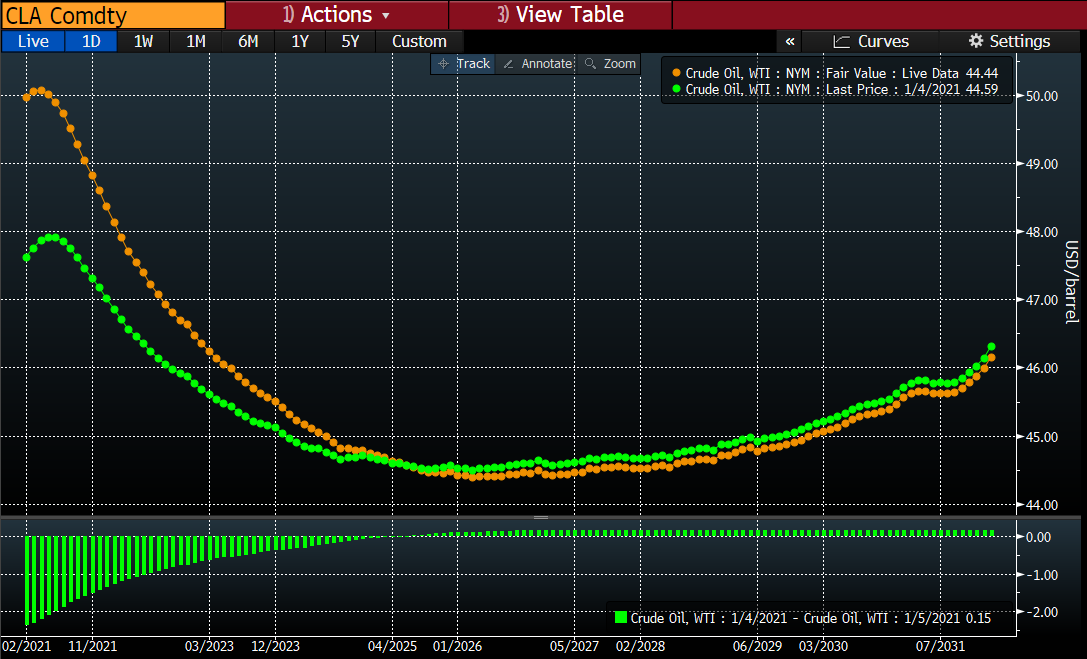Image resolution: width=1087 pixels, height=659 pixels.
Task: Open the Custom date range option
Action: (x=419, y=42)
